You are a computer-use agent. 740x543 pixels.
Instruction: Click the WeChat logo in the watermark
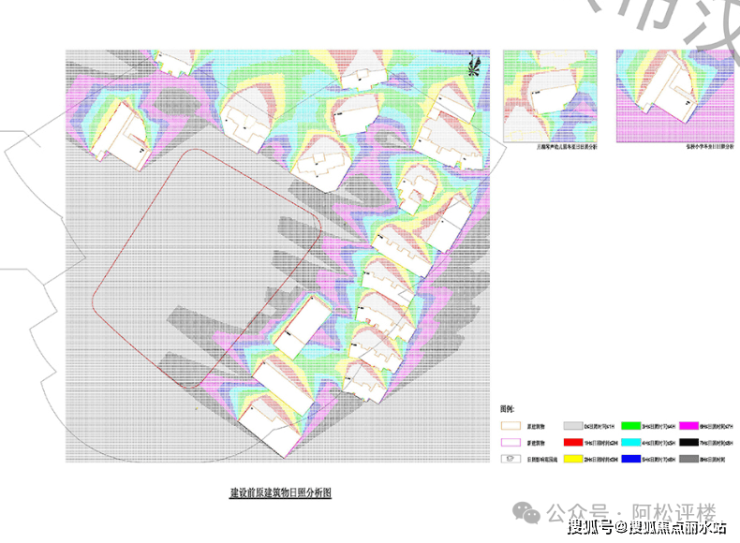coord(528,511)
